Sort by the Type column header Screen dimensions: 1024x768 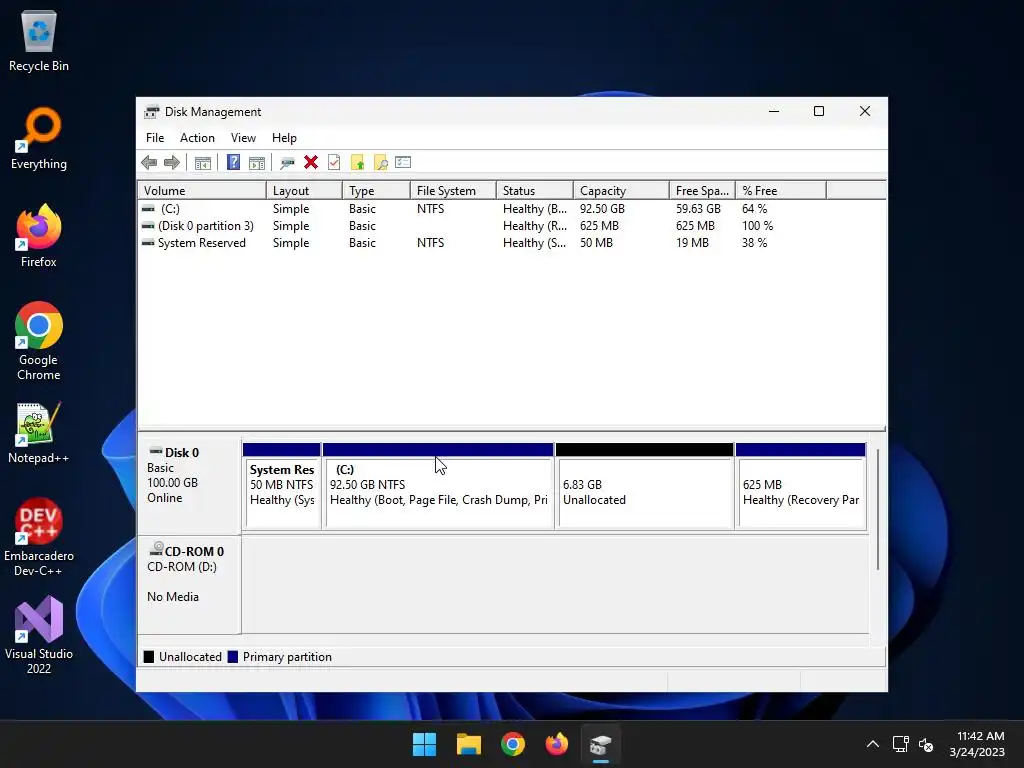pyautogui.click(x=376, y=191)
